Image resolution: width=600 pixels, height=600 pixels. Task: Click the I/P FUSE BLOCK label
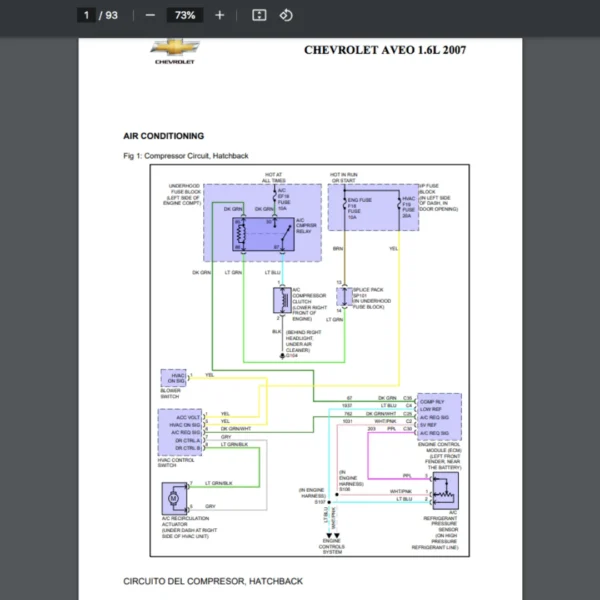(x=439, y=197)
